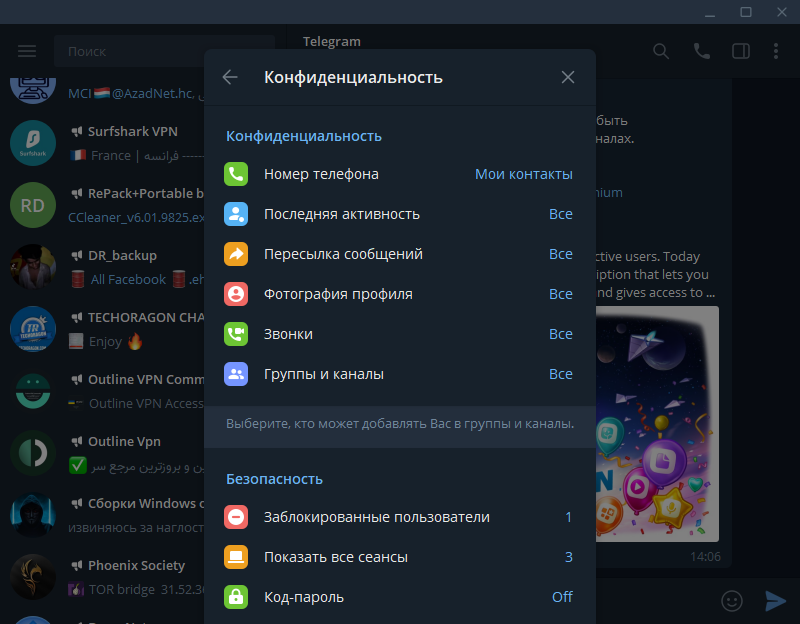Image resolution: width=800 pixels, height=624 pixels.
Task: Open the Сборки Windows chat
Action: pyautogui.click(x=102, y=515)
